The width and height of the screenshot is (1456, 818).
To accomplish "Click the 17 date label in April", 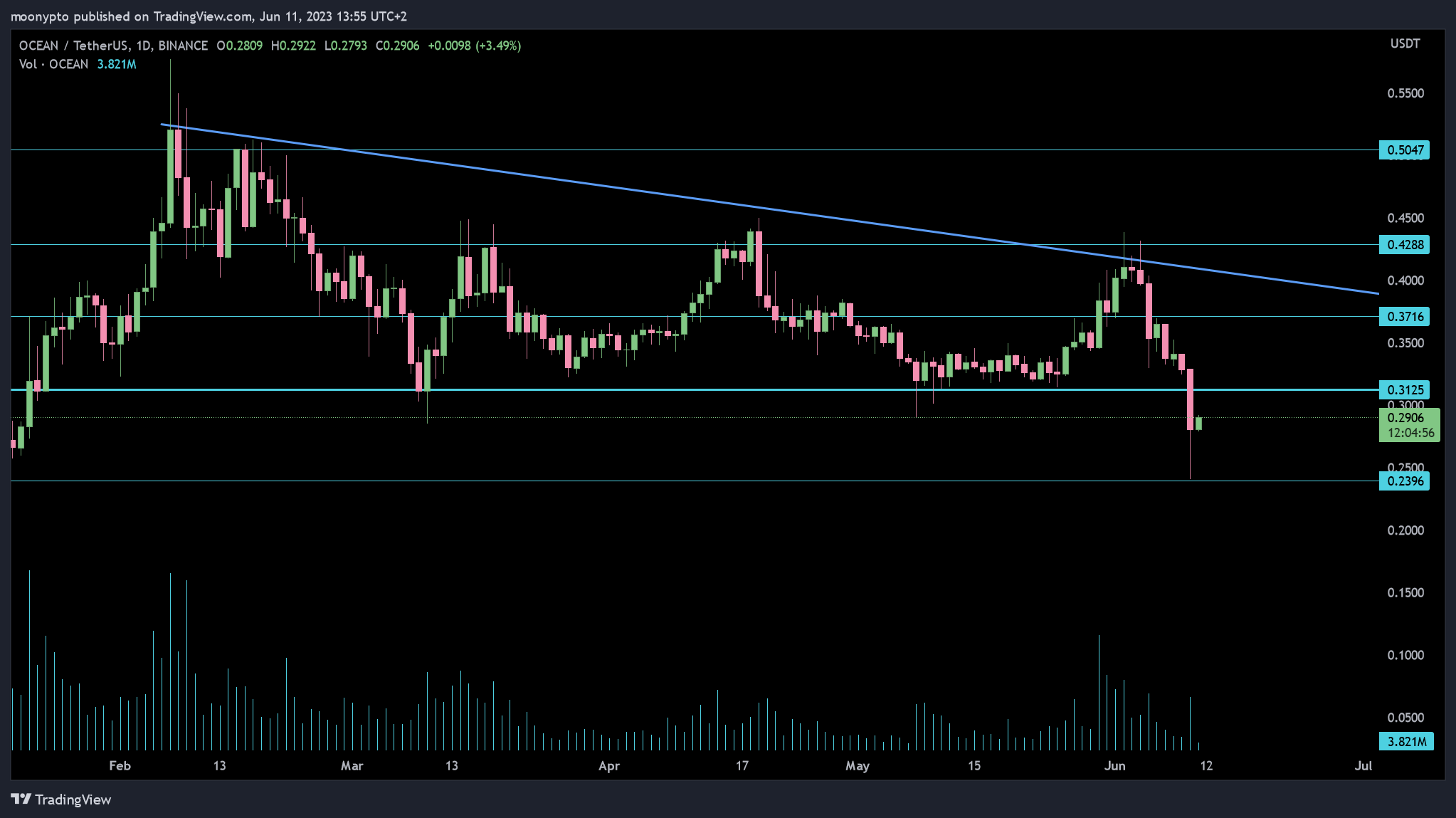I will point(742,766).
